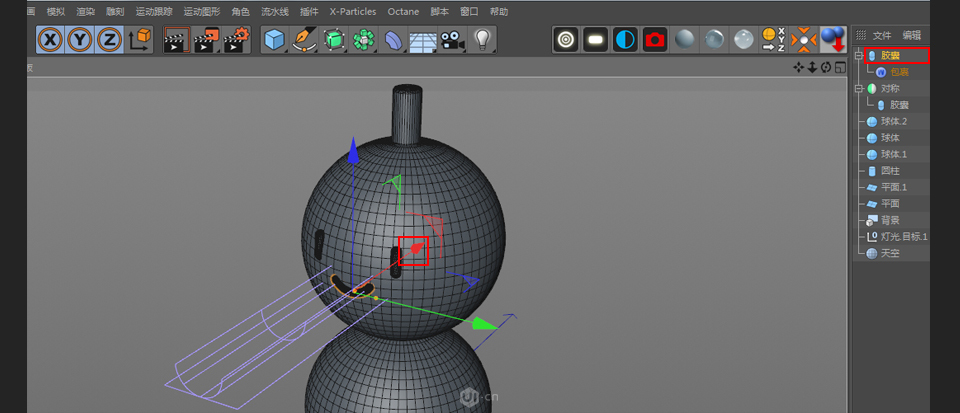Toggle the Y axis lock
The height and width of the screenshot is (413, 960).
(80, 40)
